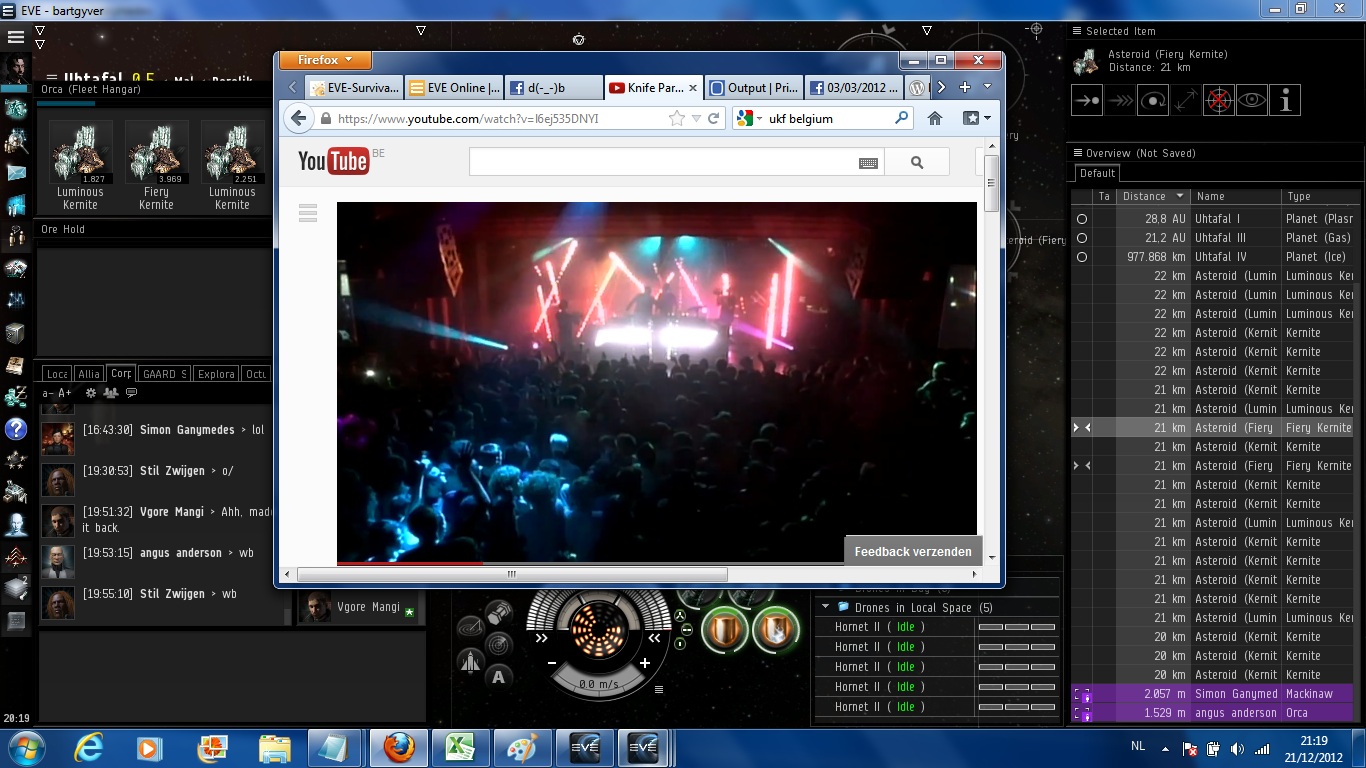Click the YouTube on-screen keyboard icon
1366x768 pixels.
(x=868, y=162)
